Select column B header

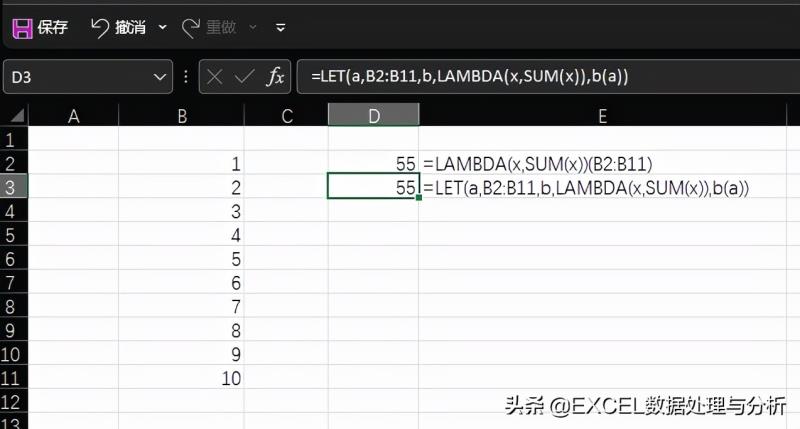coord(182,116)
